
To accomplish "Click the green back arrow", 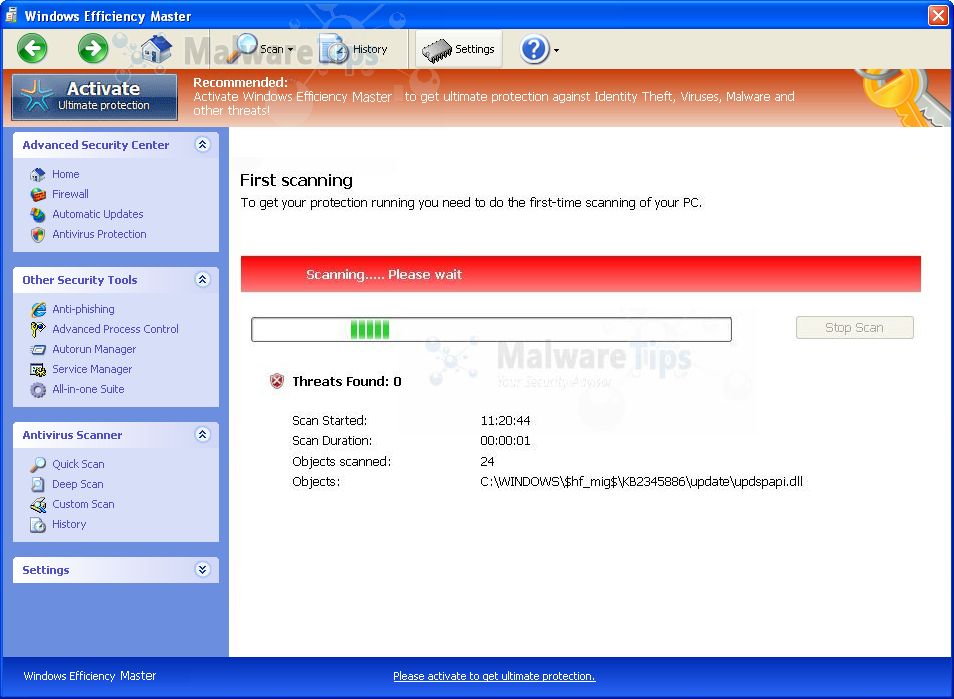I will click(x=32, y=48).
